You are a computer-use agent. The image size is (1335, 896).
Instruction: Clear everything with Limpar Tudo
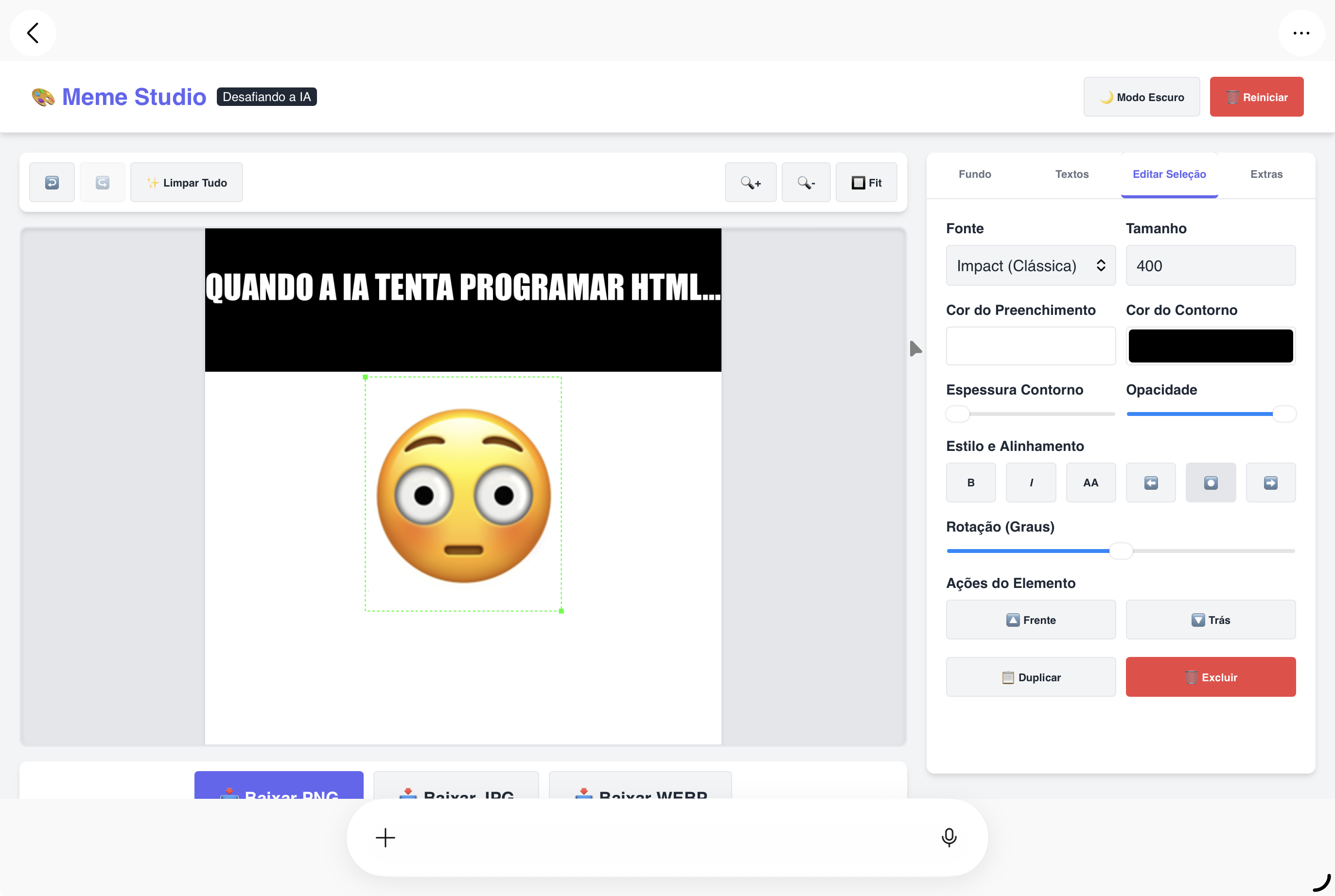[x=186, y=182]
